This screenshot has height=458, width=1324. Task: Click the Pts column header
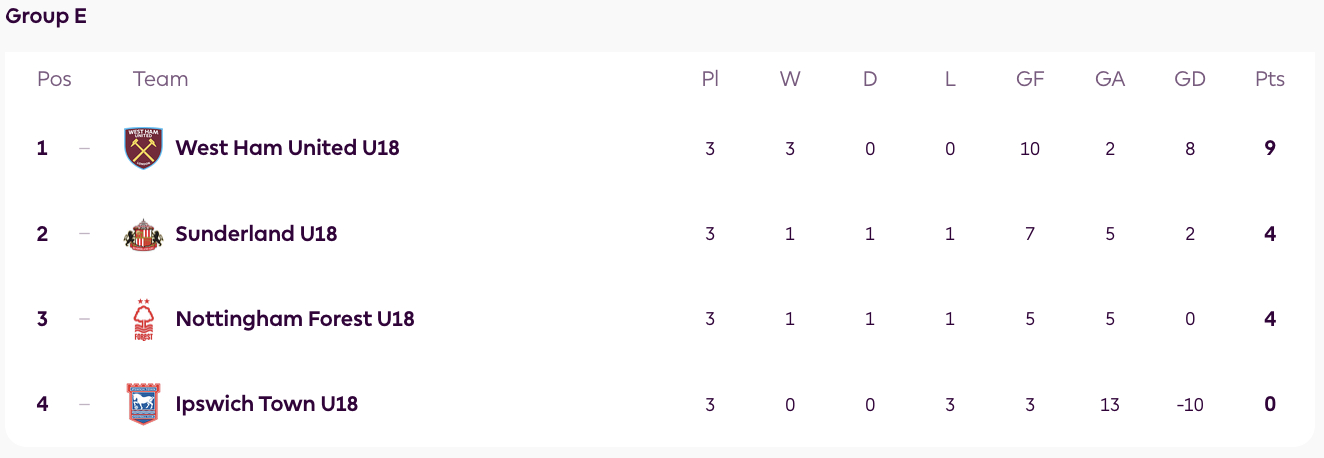tap(1270, 79)
